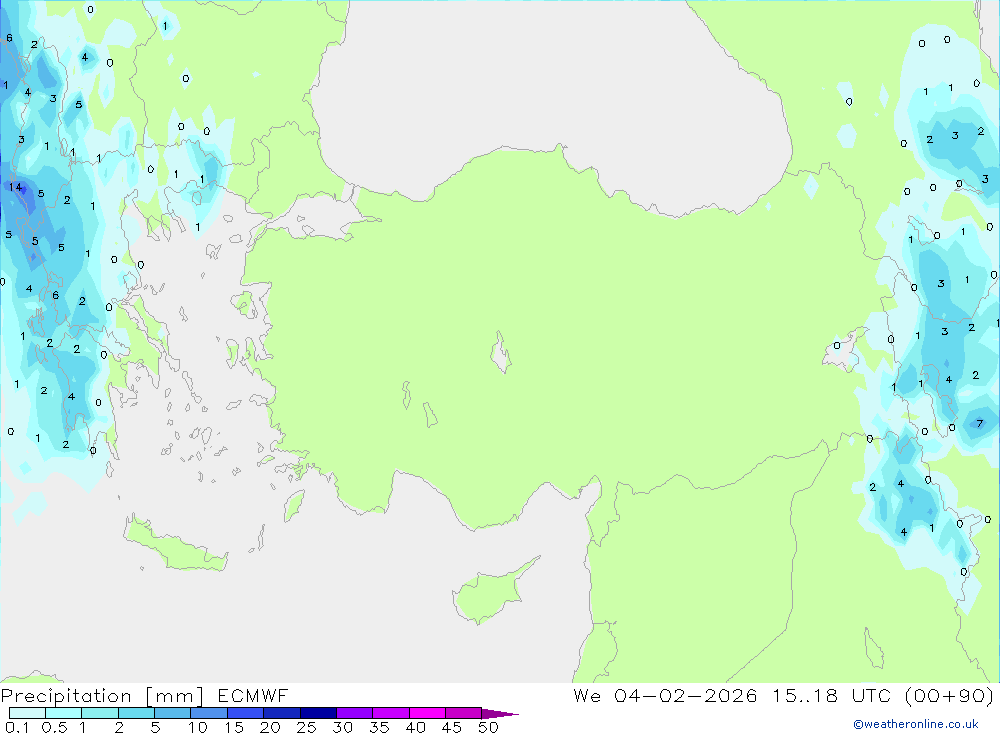Select the 5–10 mm legend color box
The width and height of the screenshot is (1000, 733).
pos(172,713)
